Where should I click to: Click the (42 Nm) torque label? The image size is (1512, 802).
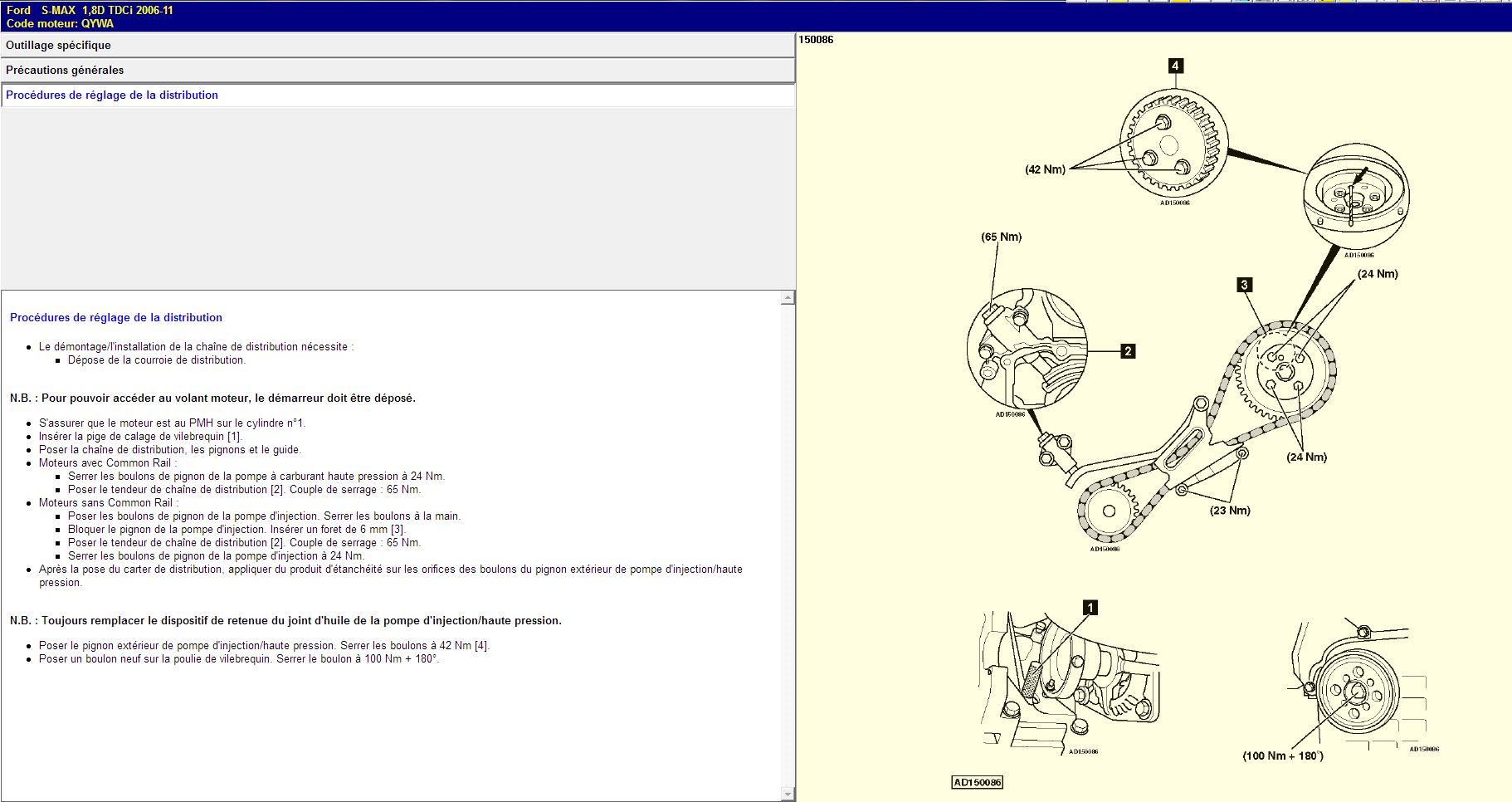pyautogui.click(x=1045, y=169)
